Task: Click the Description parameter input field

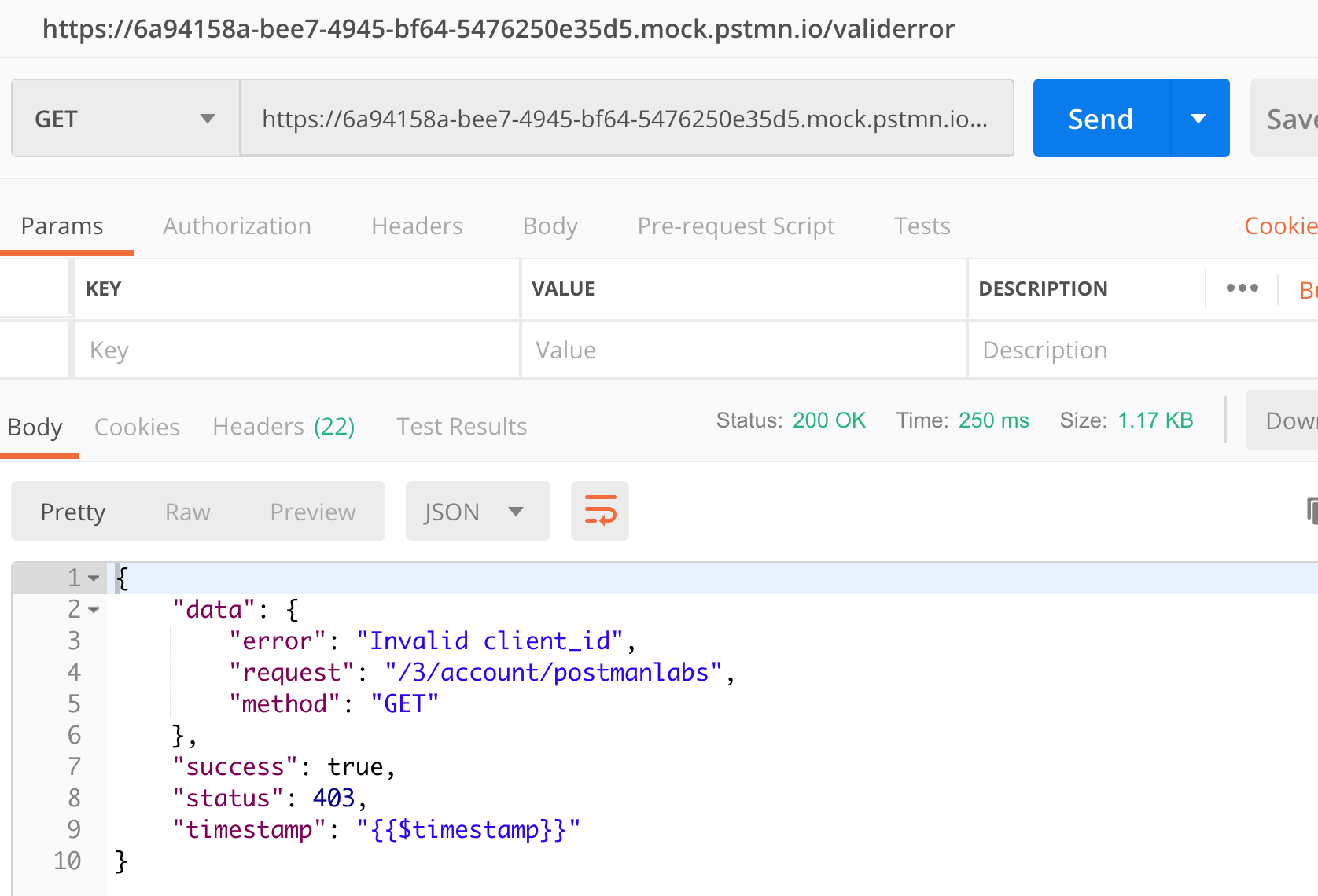Action: coord(1143,350)
